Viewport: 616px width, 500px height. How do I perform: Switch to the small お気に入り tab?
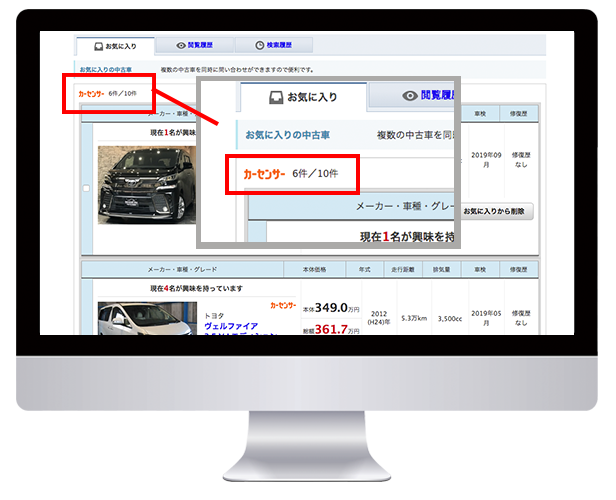[116, 45]
